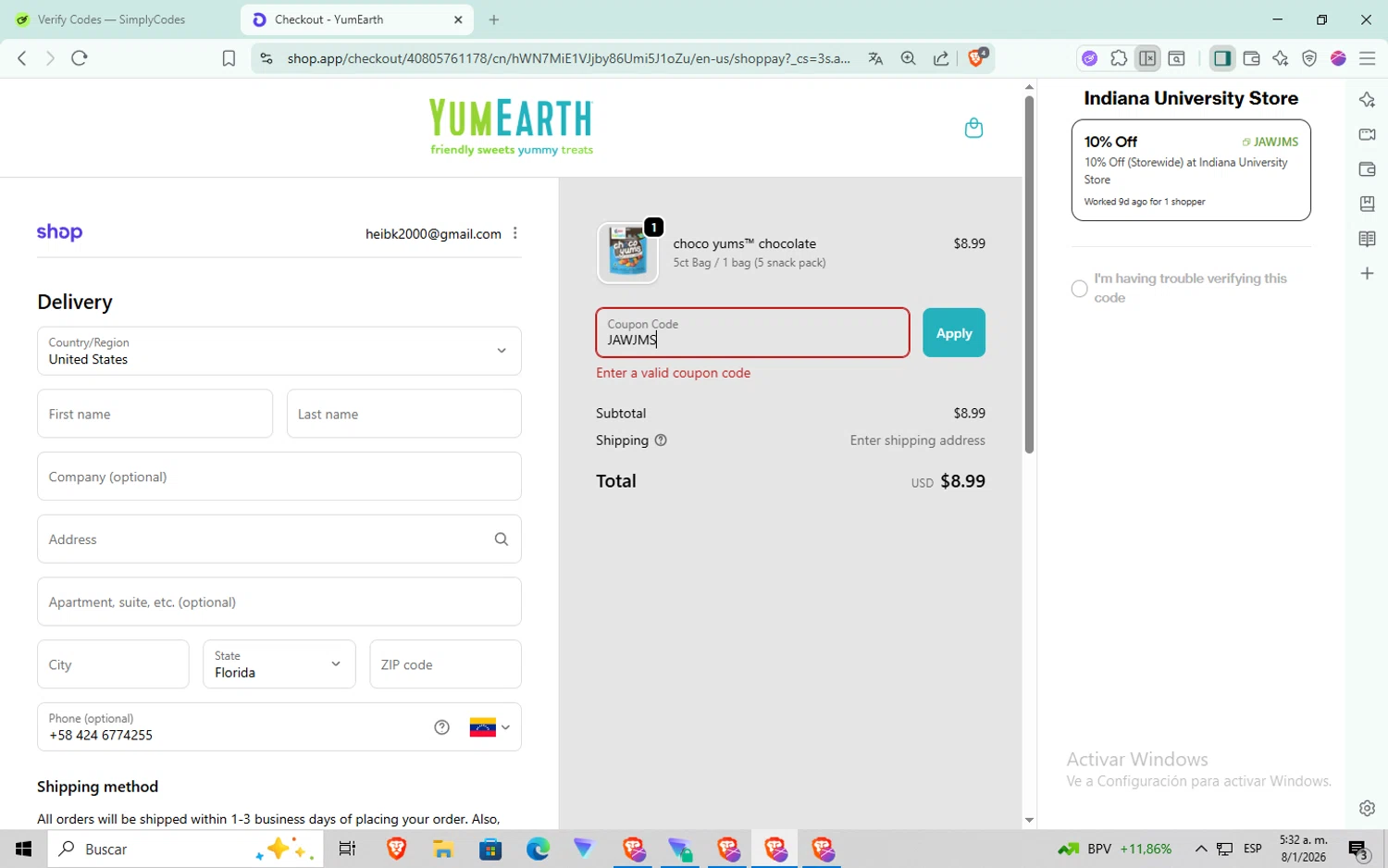Viewport: 1388px width, 868px height.
Task: Open the translate page icon
Action: pos(875,58)
